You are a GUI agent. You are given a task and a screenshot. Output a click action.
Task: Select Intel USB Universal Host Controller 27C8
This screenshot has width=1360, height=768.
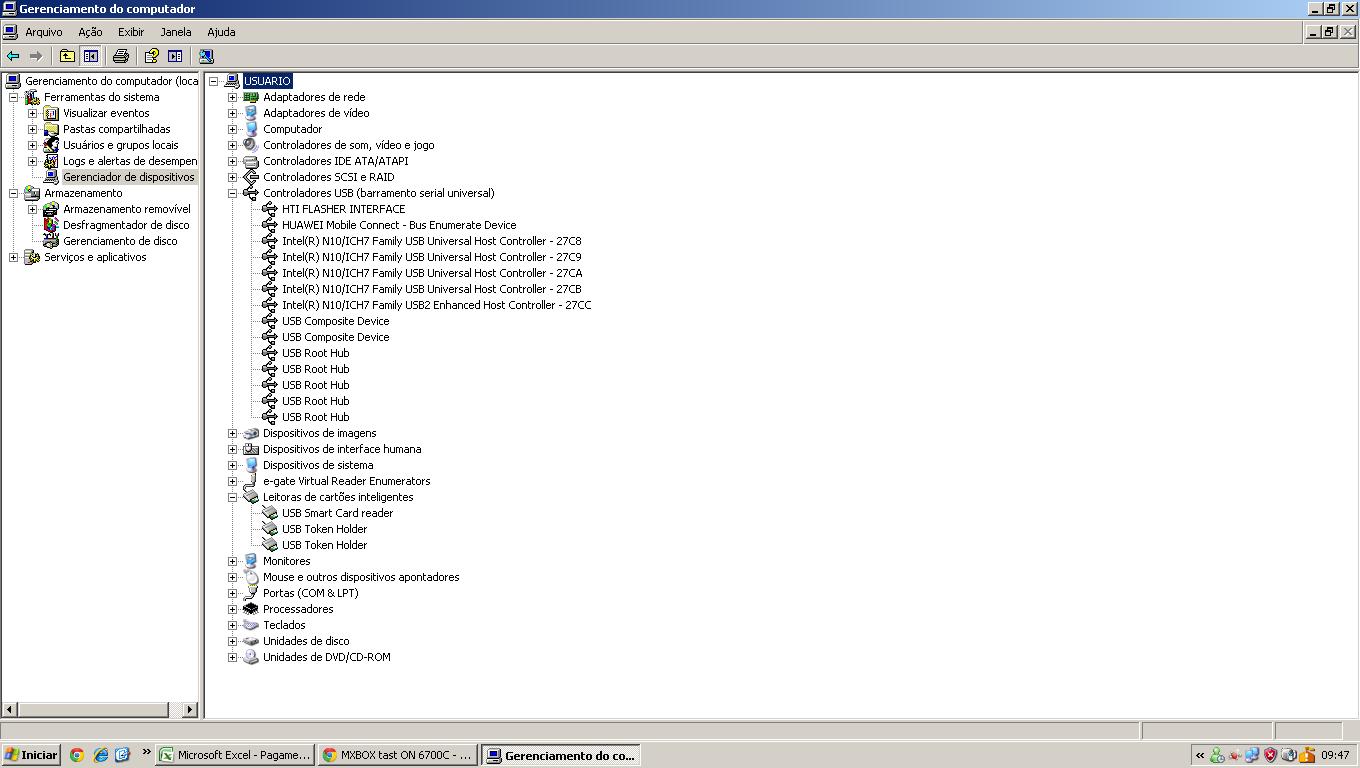431,241
